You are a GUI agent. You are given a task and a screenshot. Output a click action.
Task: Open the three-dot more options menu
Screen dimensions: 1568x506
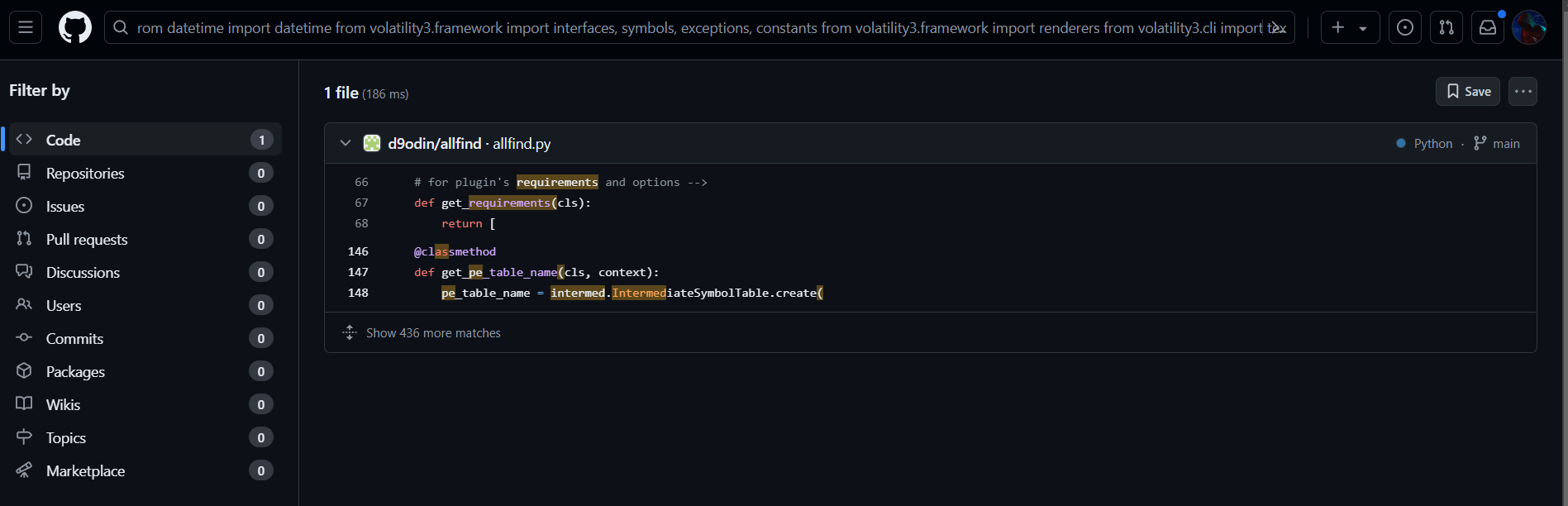1523,91
